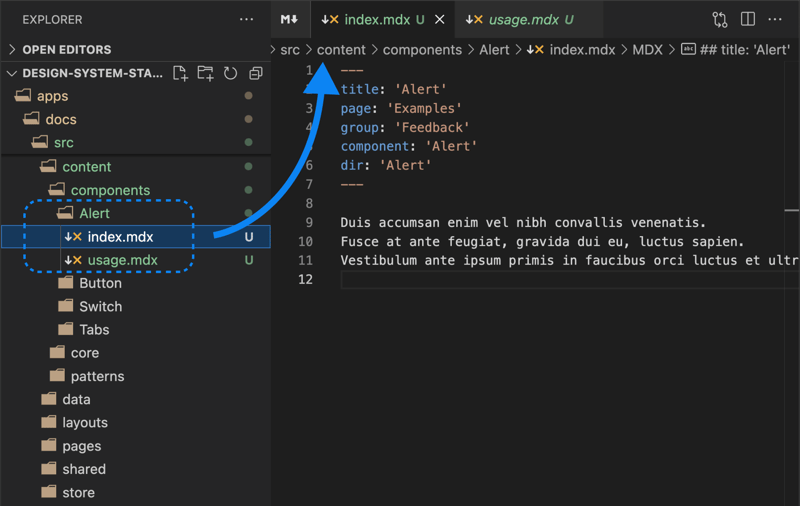Screen dimensions: 800x506
Task: Open source control changes icon
Action: (x=720, y=19)
